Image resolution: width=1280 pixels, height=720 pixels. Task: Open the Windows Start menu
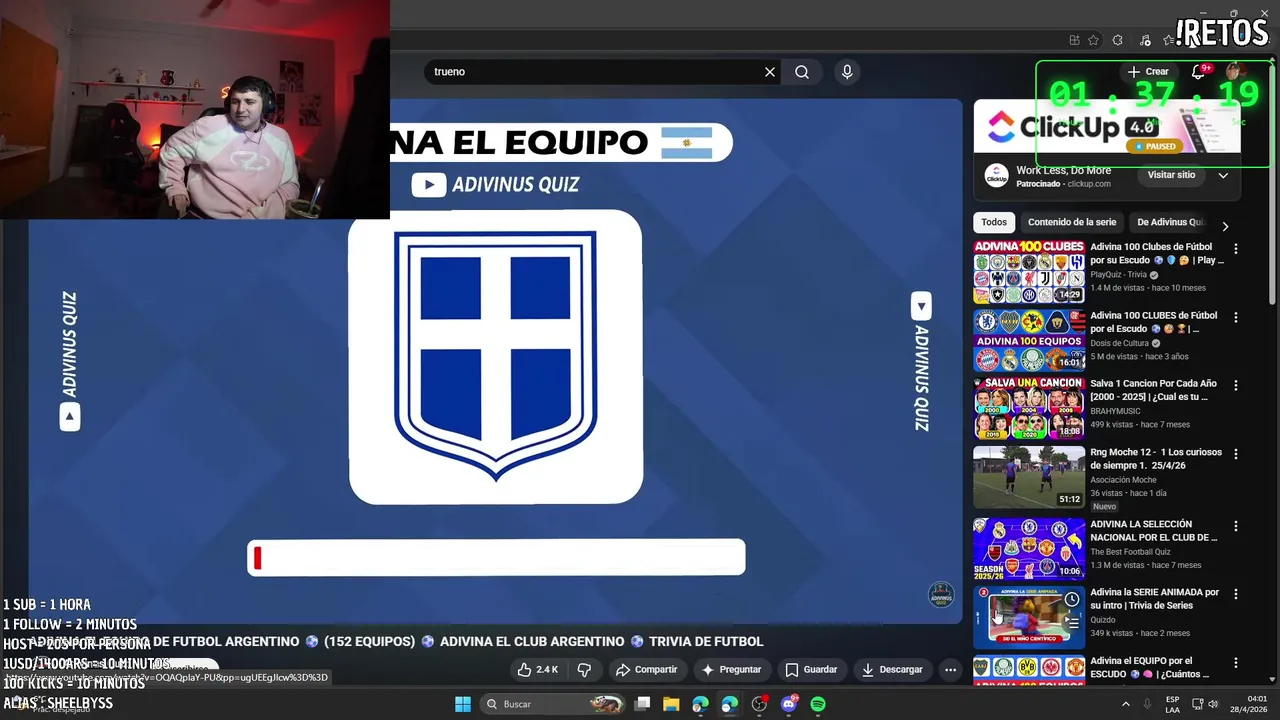point(463,704)
